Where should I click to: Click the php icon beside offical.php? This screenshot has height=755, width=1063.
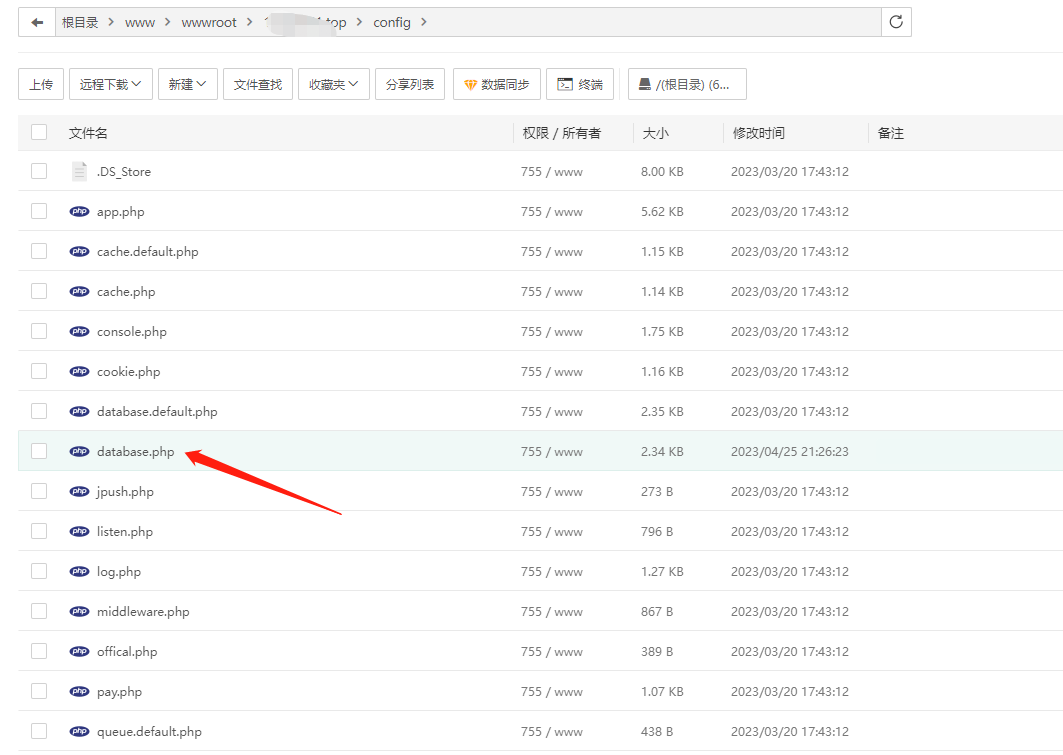click(x=79, y=651)
